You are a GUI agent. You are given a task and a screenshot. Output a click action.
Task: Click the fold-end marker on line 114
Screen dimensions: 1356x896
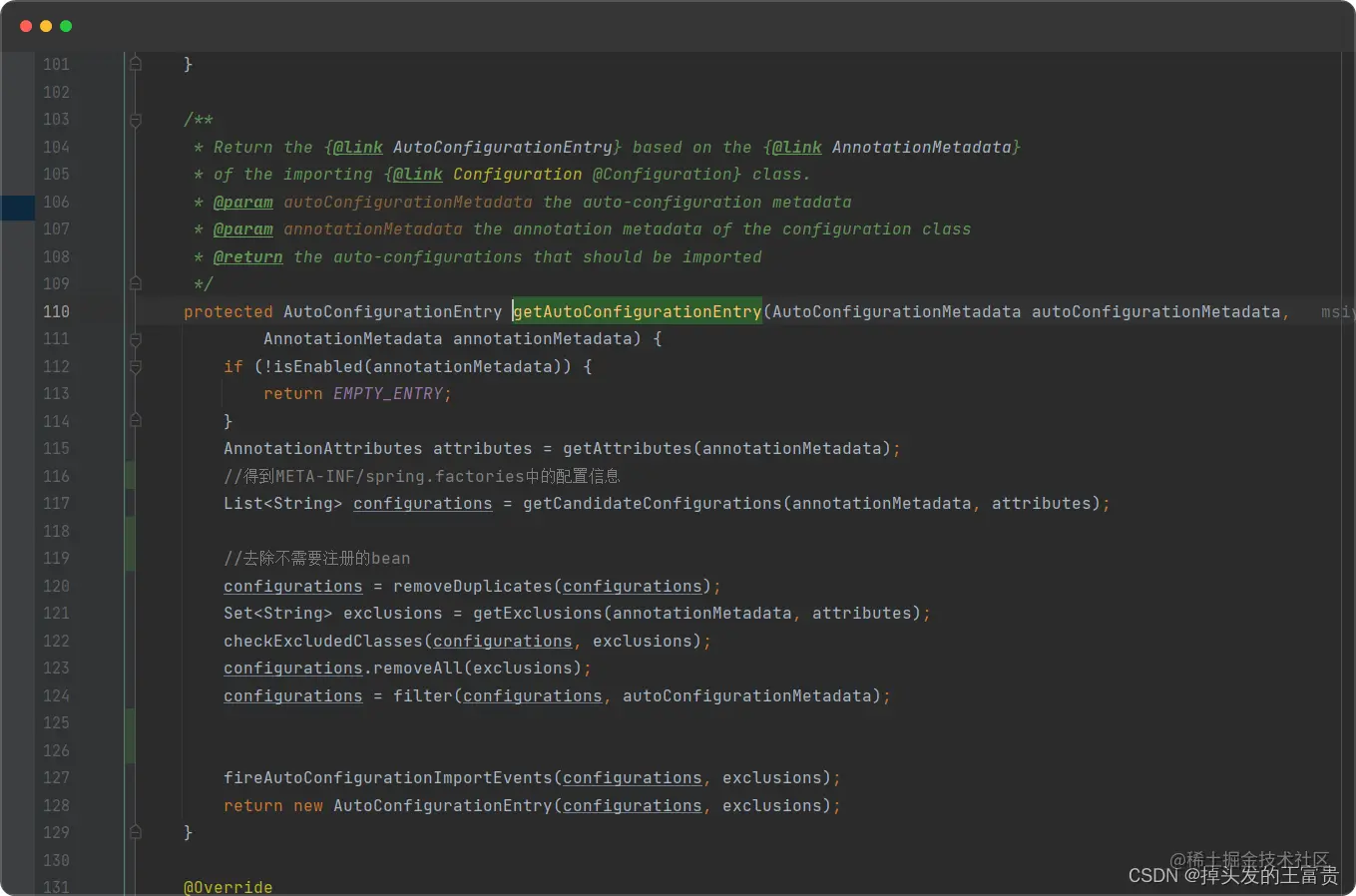click(x=136, y=422)
